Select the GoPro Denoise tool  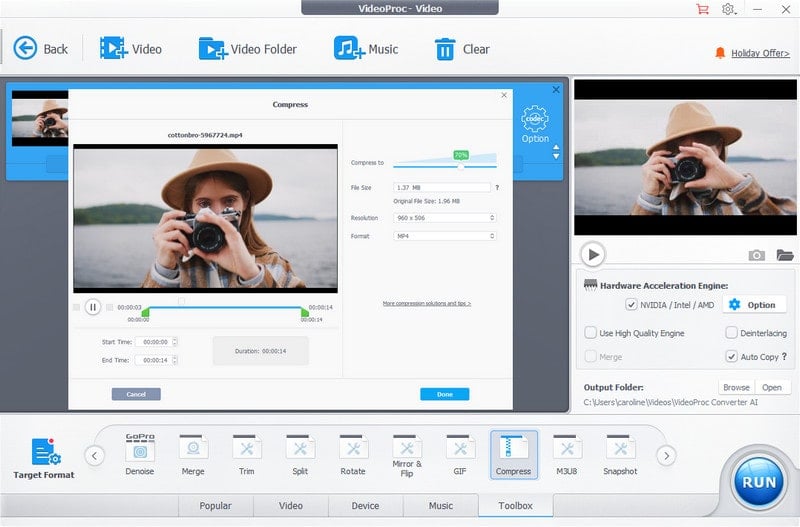click(x=140, y=455)
